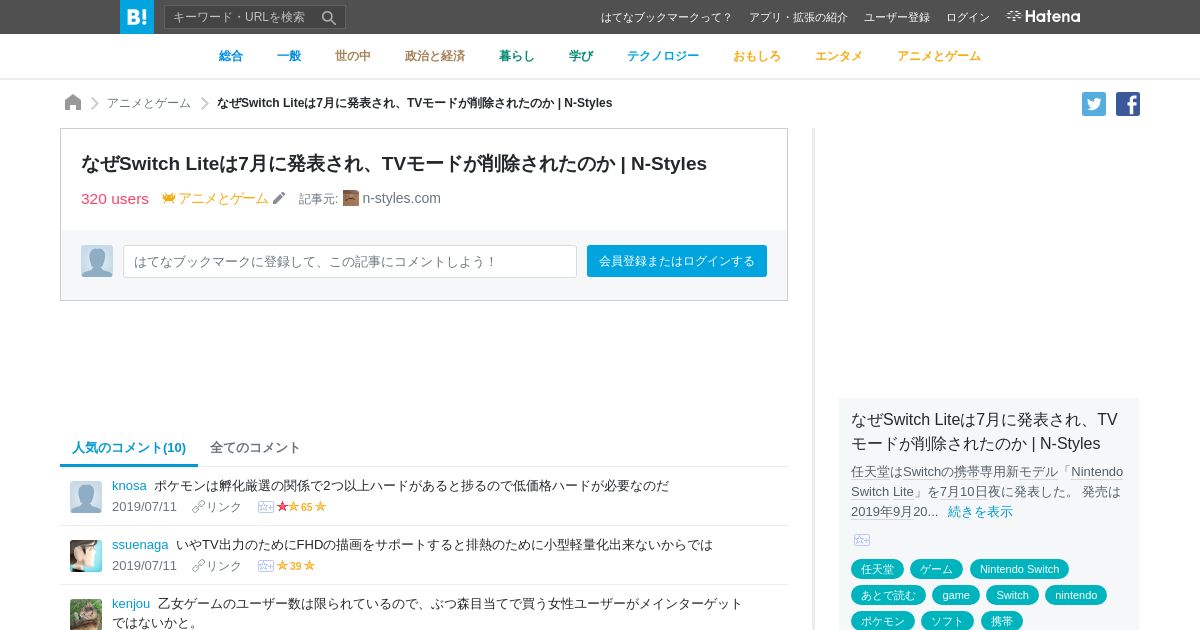Click ユーザー登録 in the header

(x=897, y=17)
